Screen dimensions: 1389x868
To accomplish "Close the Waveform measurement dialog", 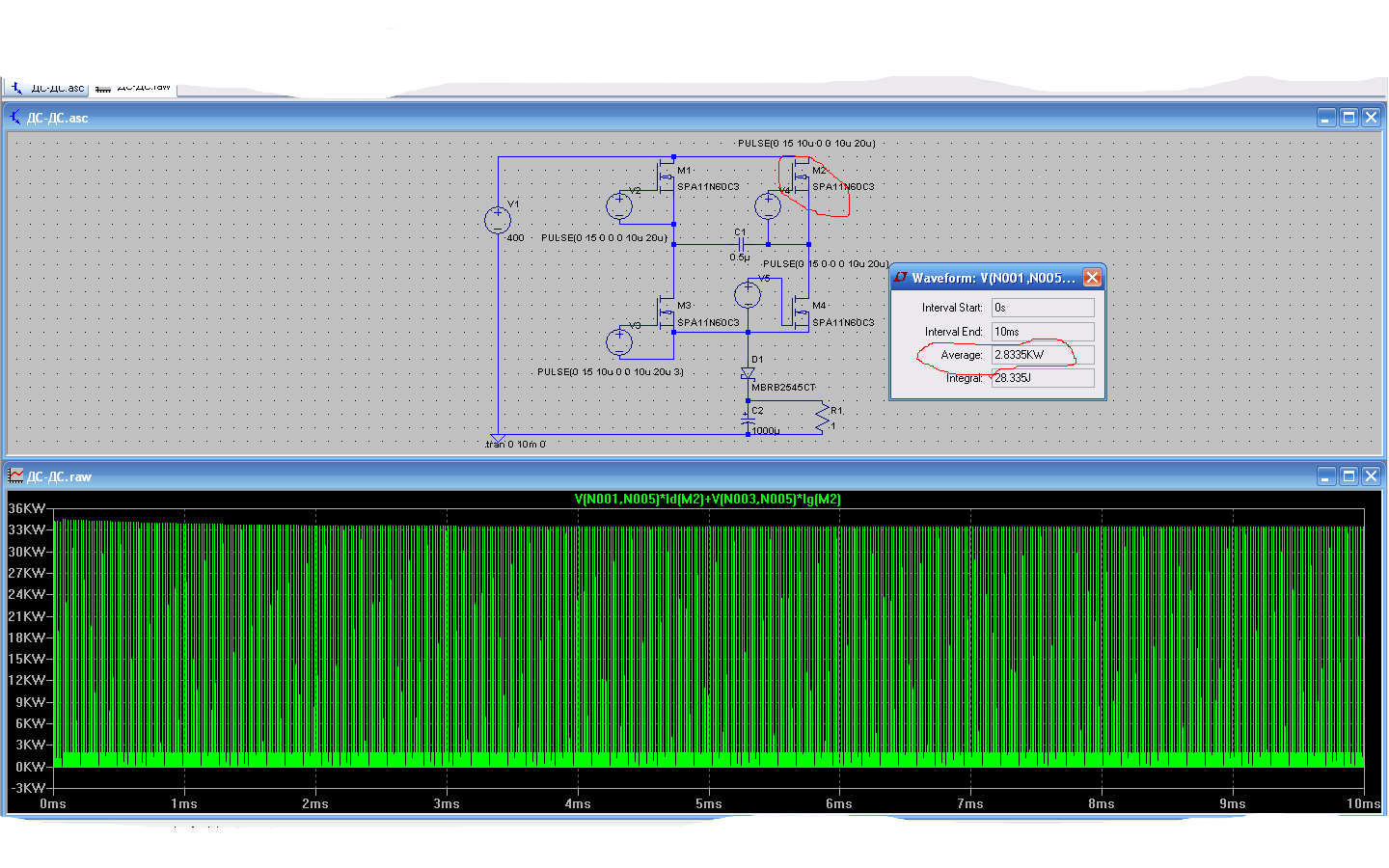I will coord(1092,278).
